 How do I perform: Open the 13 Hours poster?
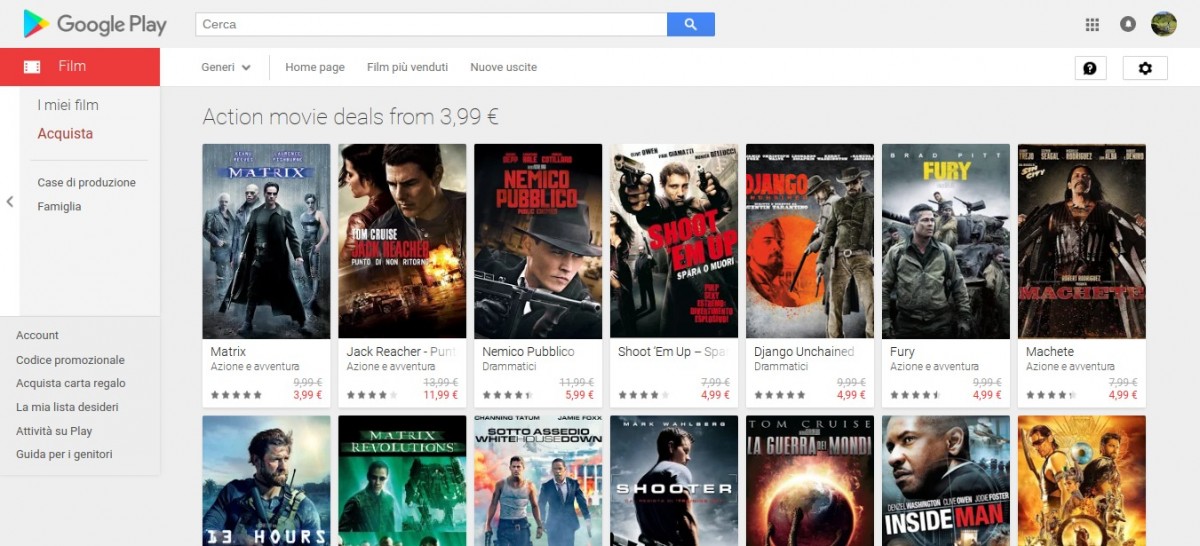coord(266,481)
